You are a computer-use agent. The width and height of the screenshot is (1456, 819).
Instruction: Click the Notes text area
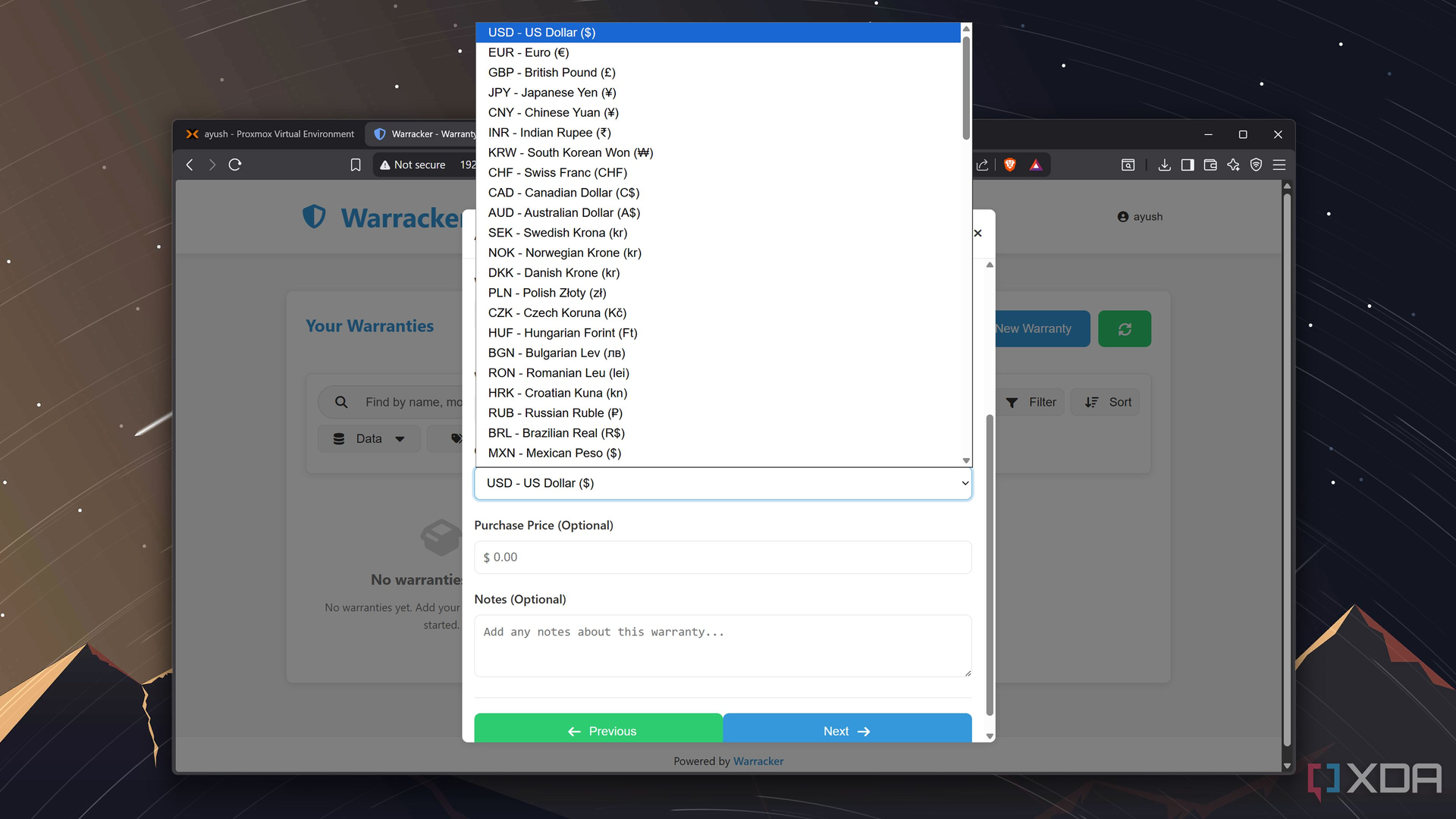723,645
